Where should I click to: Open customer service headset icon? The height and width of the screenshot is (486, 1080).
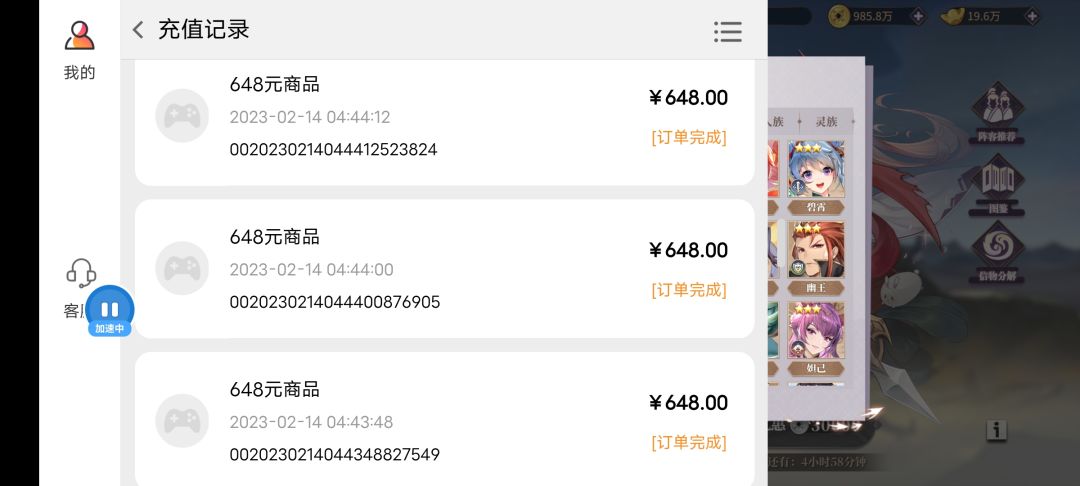tap(80, 272)
